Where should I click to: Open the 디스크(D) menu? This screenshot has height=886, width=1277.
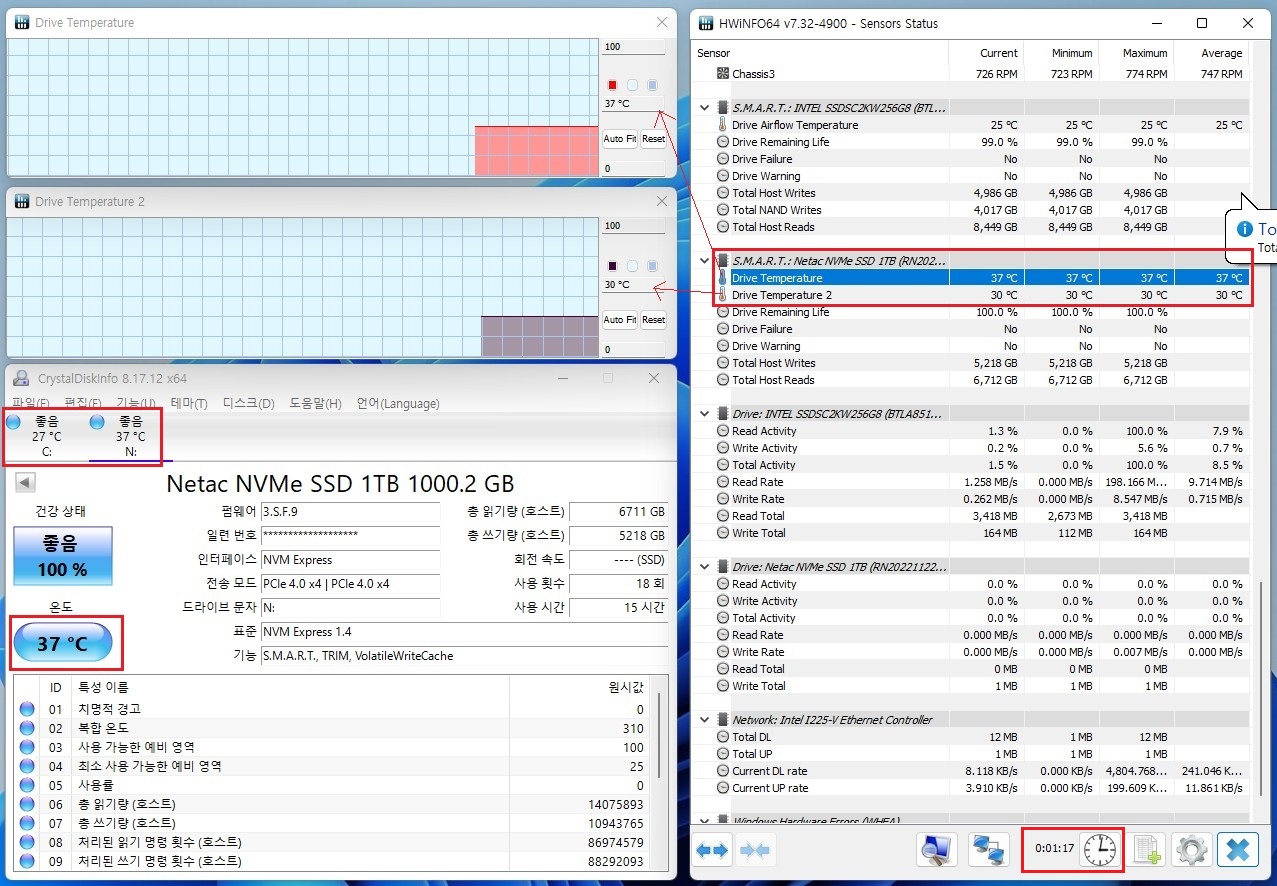pos(248,403)
